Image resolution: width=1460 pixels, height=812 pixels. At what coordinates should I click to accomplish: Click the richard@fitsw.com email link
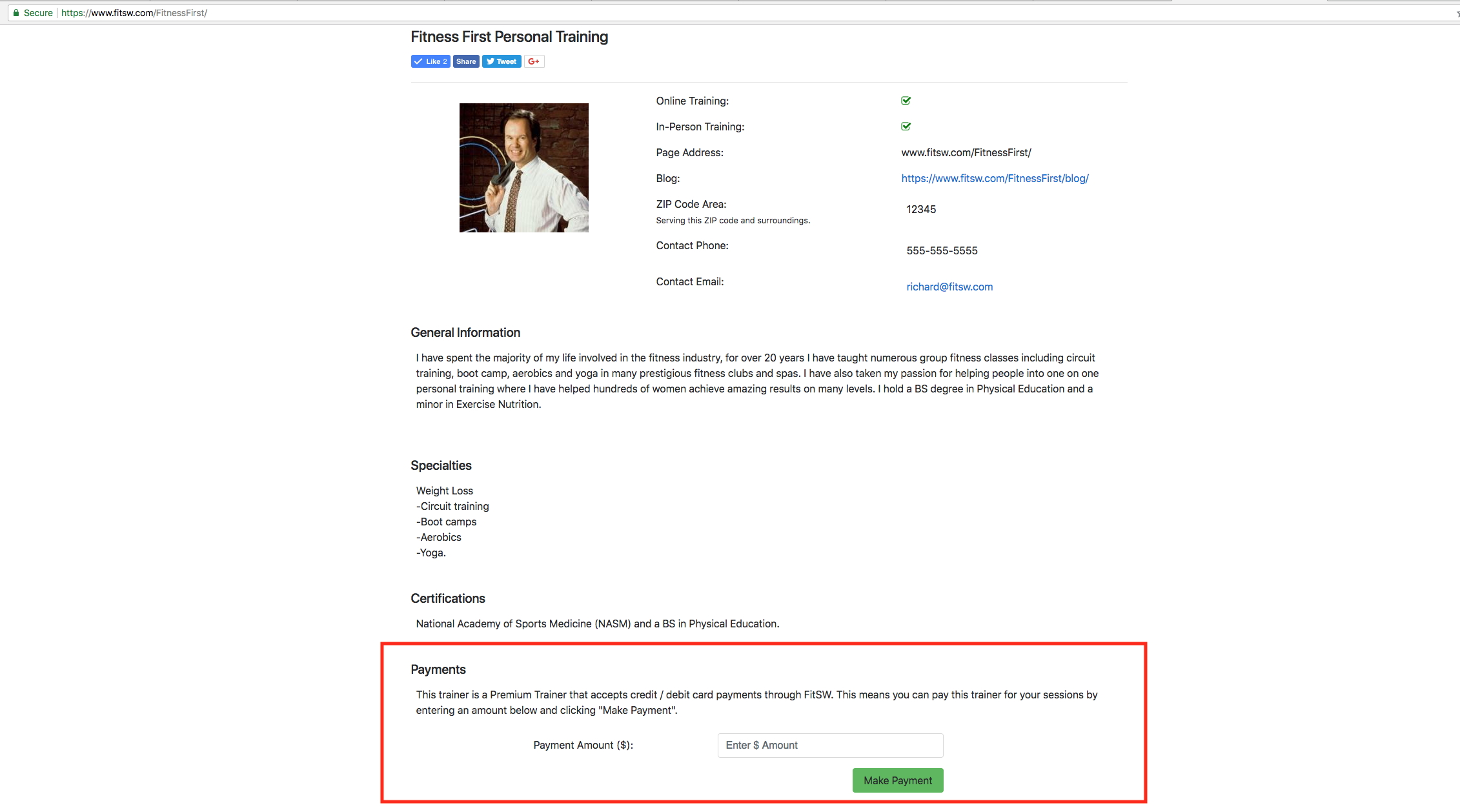click(x=949, y=287)
